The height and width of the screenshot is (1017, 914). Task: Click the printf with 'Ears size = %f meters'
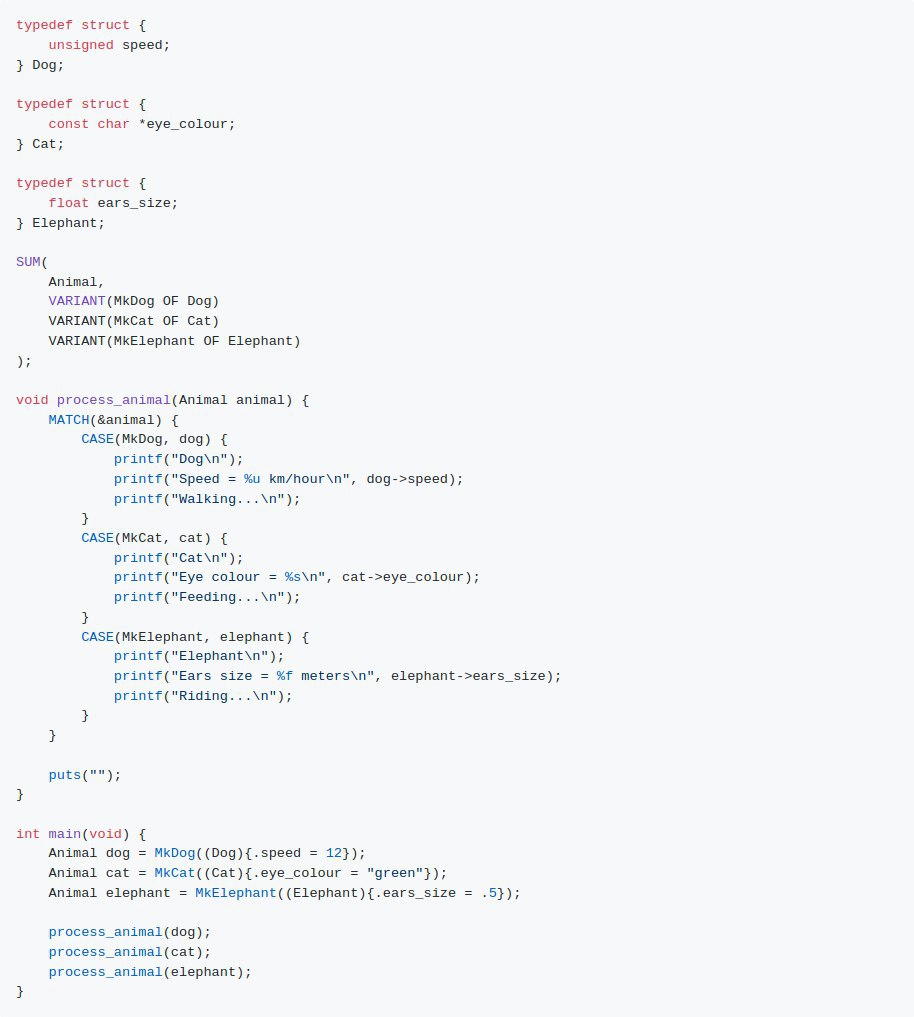coord(337,676)
